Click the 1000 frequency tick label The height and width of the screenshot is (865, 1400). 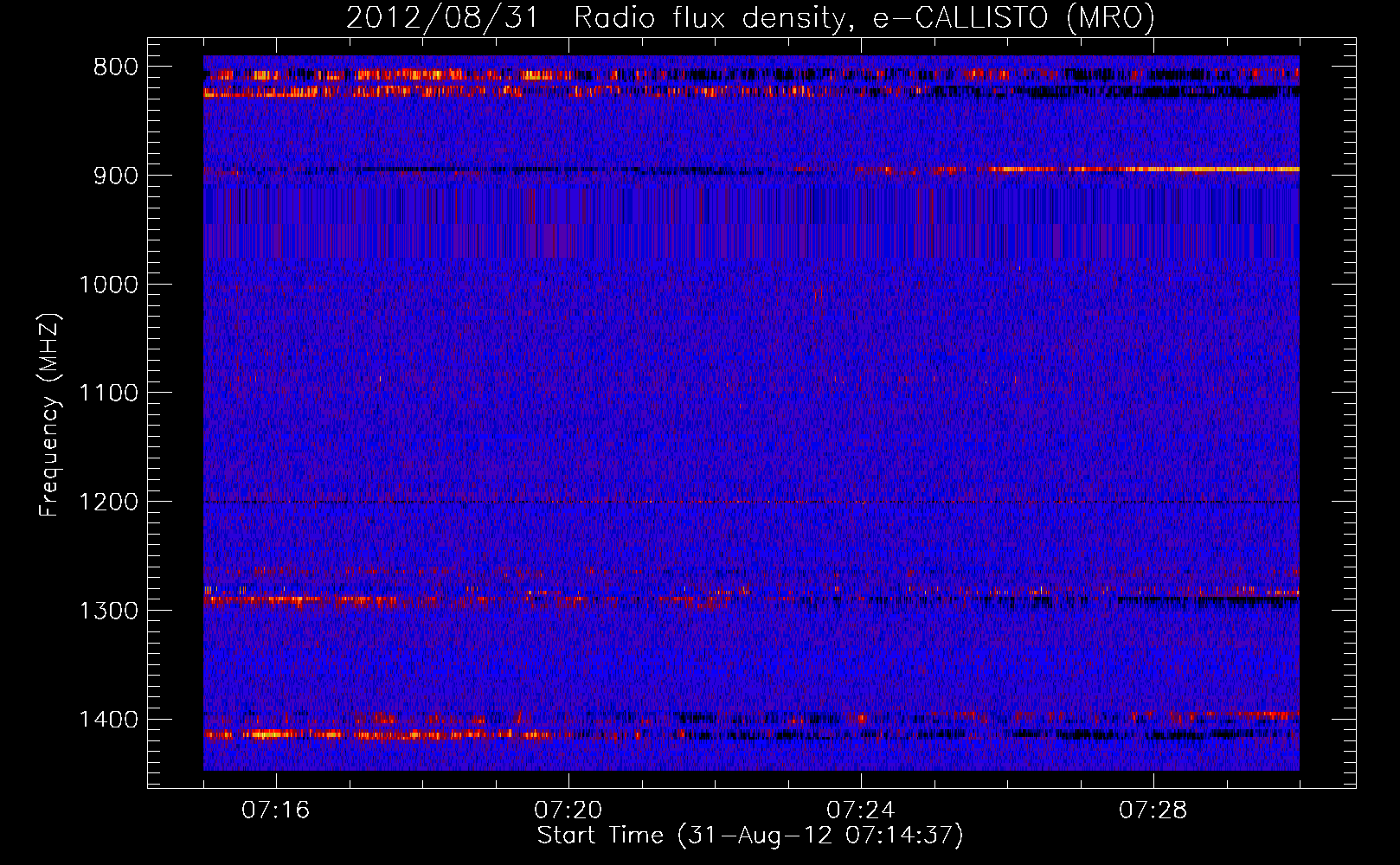point(108,285)
